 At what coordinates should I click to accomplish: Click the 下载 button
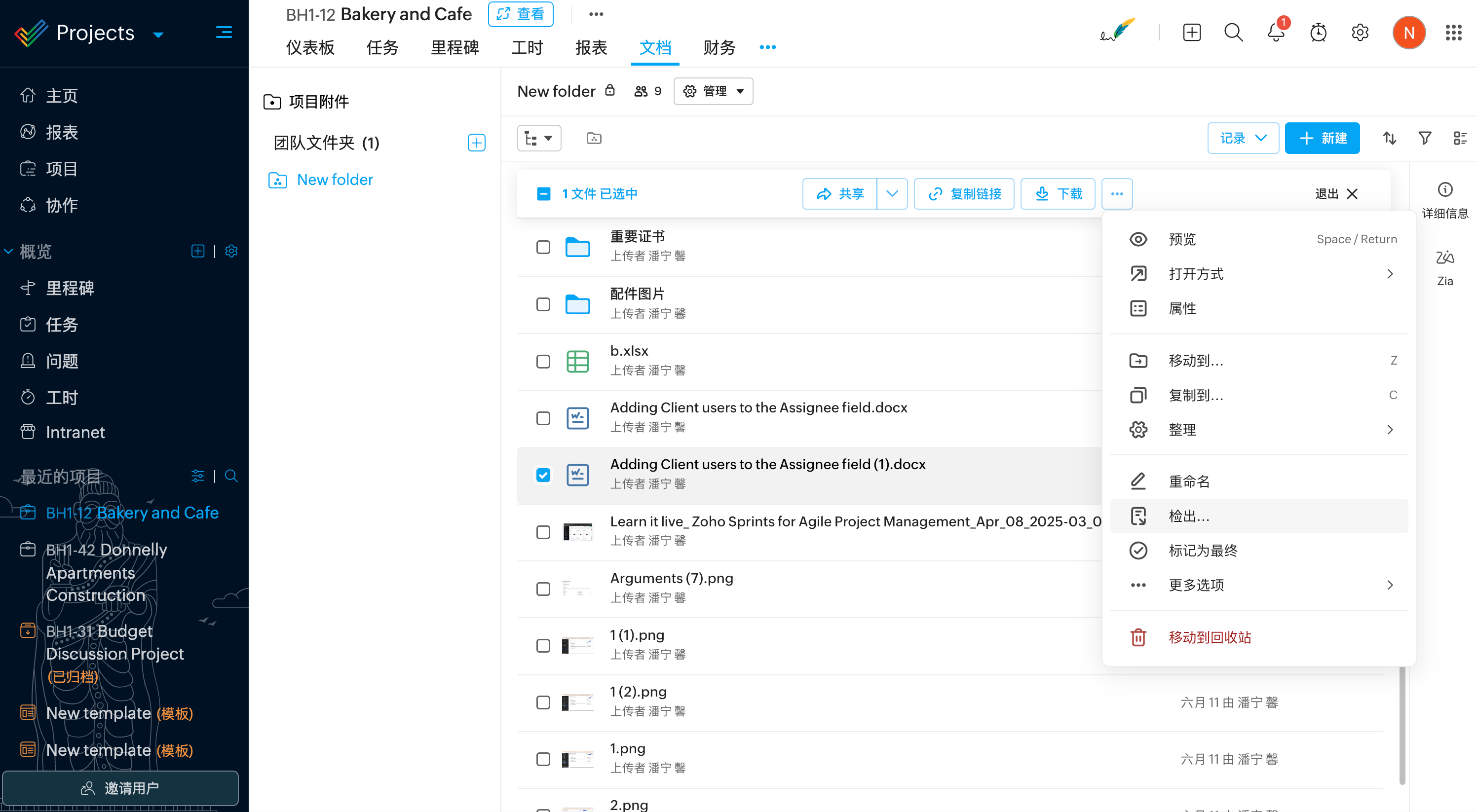click(1058, 194)
